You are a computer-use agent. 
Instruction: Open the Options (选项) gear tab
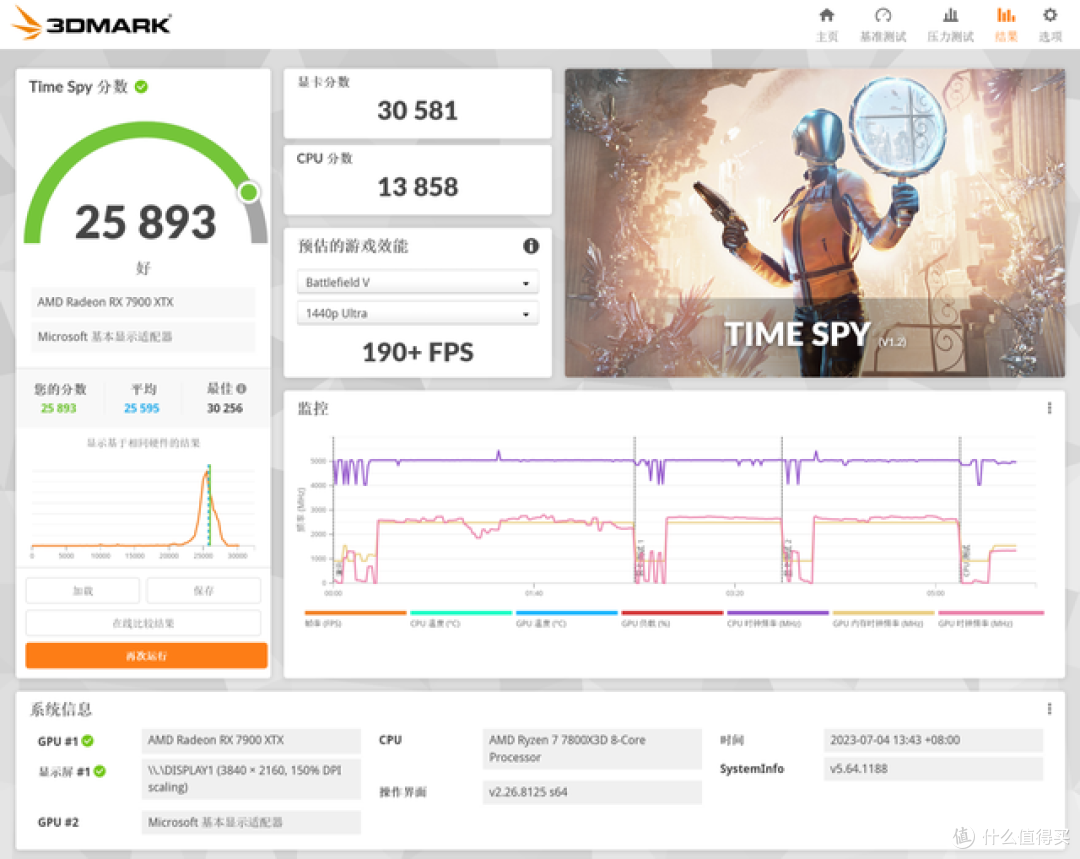point(1050,24)
